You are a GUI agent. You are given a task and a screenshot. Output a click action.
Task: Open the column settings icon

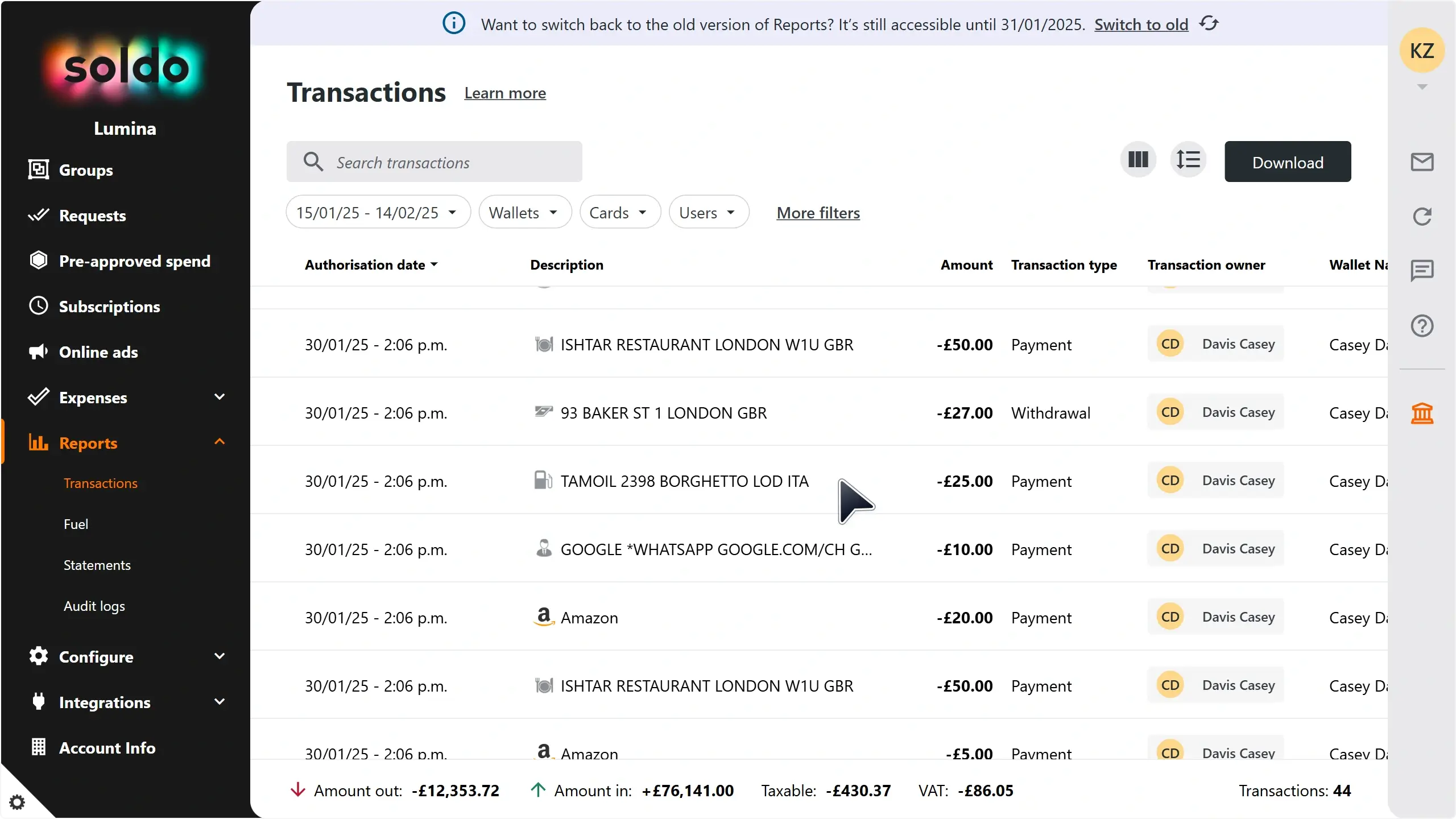point(1138,160)
